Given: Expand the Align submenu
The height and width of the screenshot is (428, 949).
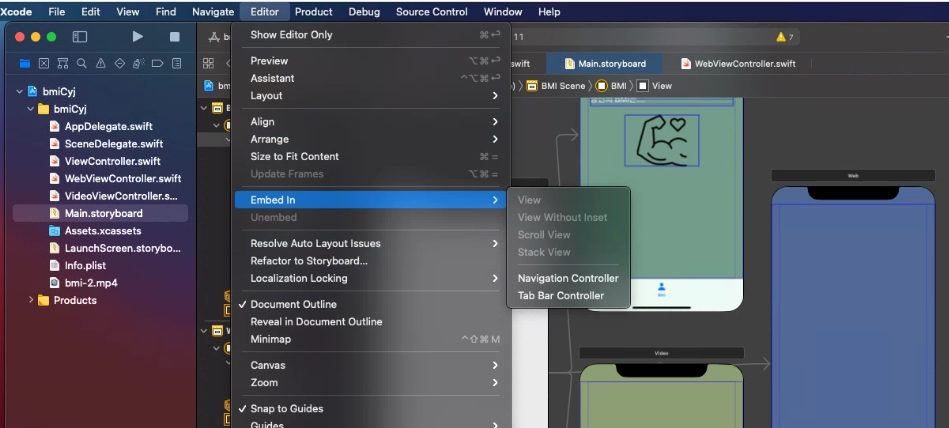Looking at the screenshot, I should click(370, 122).
